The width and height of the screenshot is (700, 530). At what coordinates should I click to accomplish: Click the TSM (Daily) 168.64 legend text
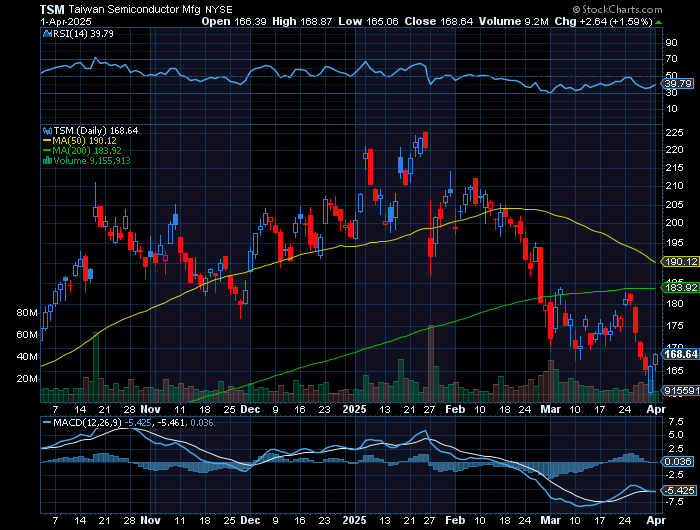(x=96, y=131)
